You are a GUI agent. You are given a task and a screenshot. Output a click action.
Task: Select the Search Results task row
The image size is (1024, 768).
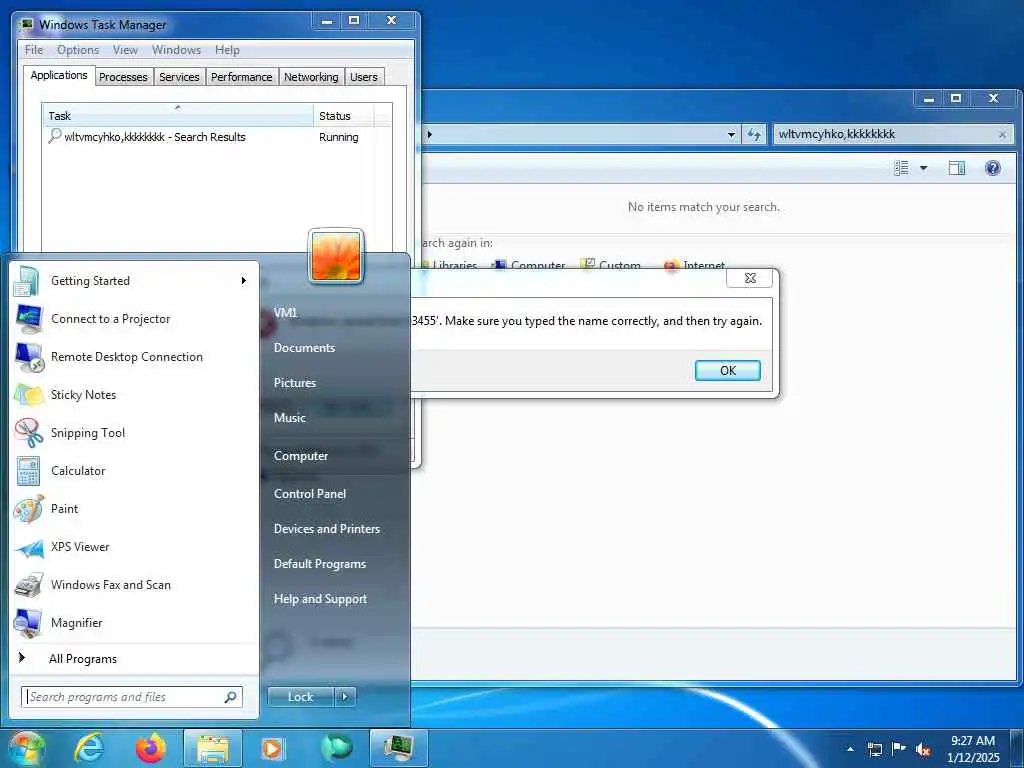tap(217, 137)
